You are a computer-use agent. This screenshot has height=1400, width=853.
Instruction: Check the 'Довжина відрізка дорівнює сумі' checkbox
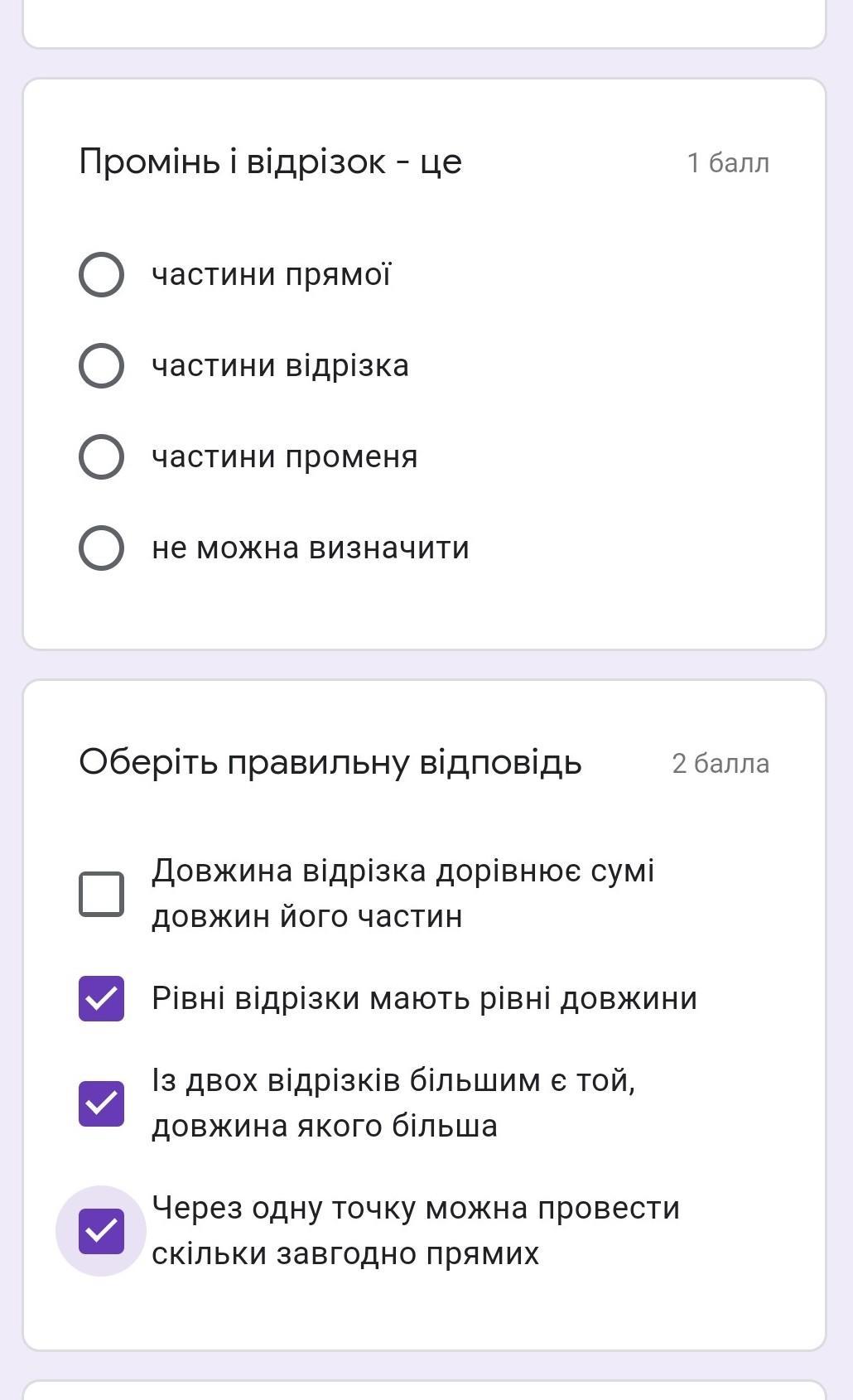(101, 894)
